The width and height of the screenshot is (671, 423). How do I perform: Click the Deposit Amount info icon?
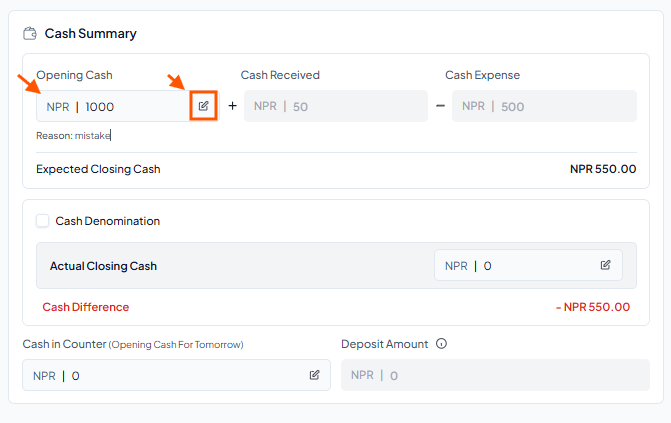(x=441, y=344)
